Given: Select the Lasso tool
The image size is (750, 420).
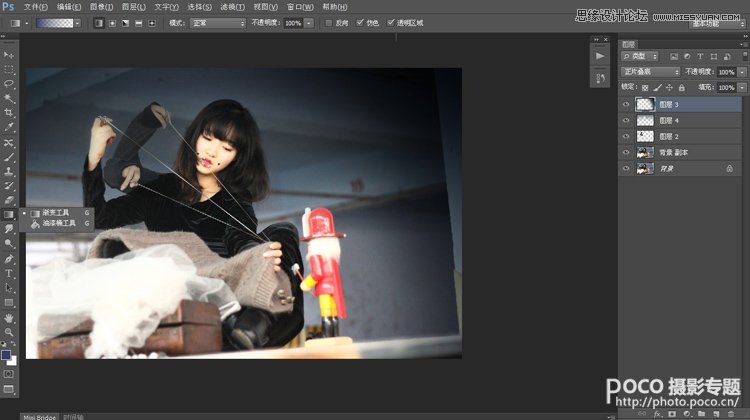Looking at the screenshot, I should 9,84.
